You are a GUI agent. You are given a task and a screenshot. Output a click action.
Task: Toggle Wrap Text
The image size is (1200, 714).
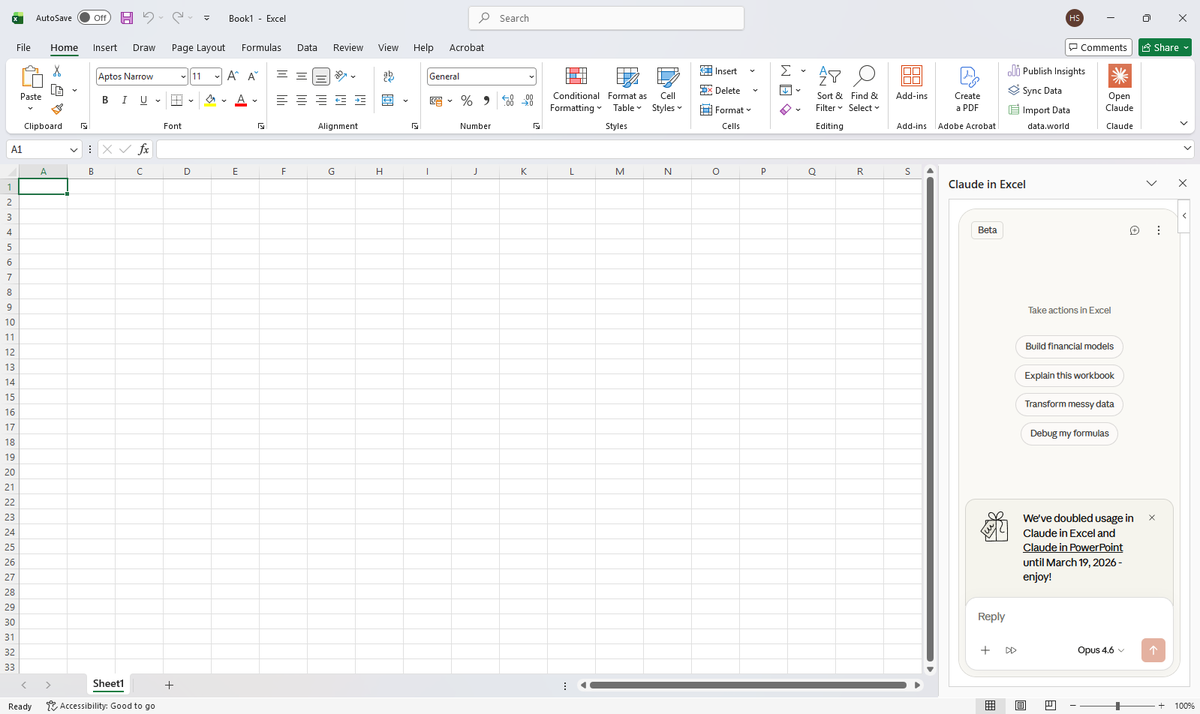coord(388,76)
